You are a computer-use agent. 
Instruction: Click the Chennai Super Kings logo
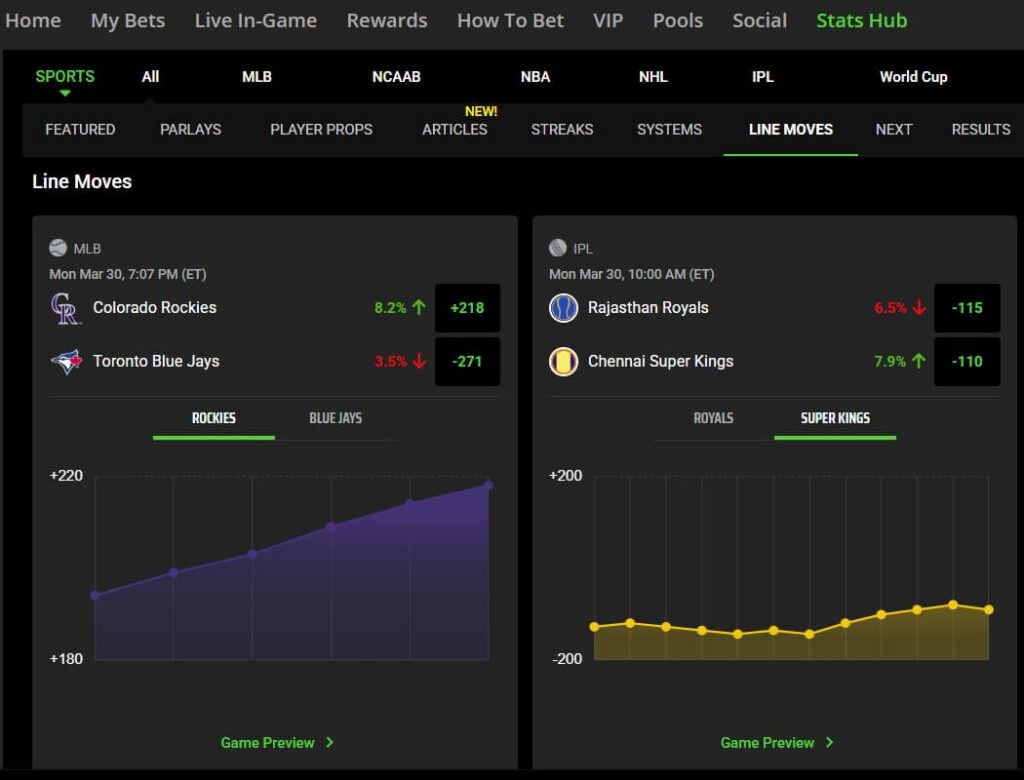click(x=561, y=363)
